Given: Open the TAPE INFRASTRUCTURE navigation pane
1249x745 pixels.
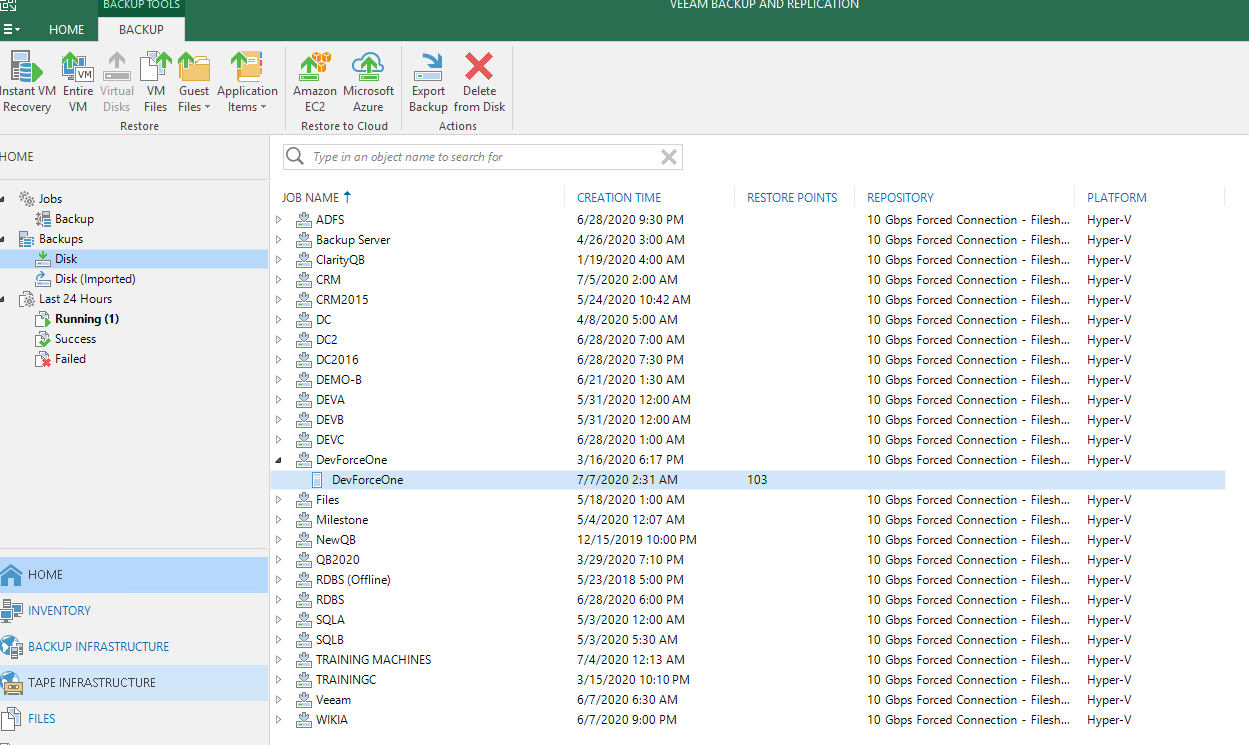Looking at the screenshot, I should pos(134,683).
